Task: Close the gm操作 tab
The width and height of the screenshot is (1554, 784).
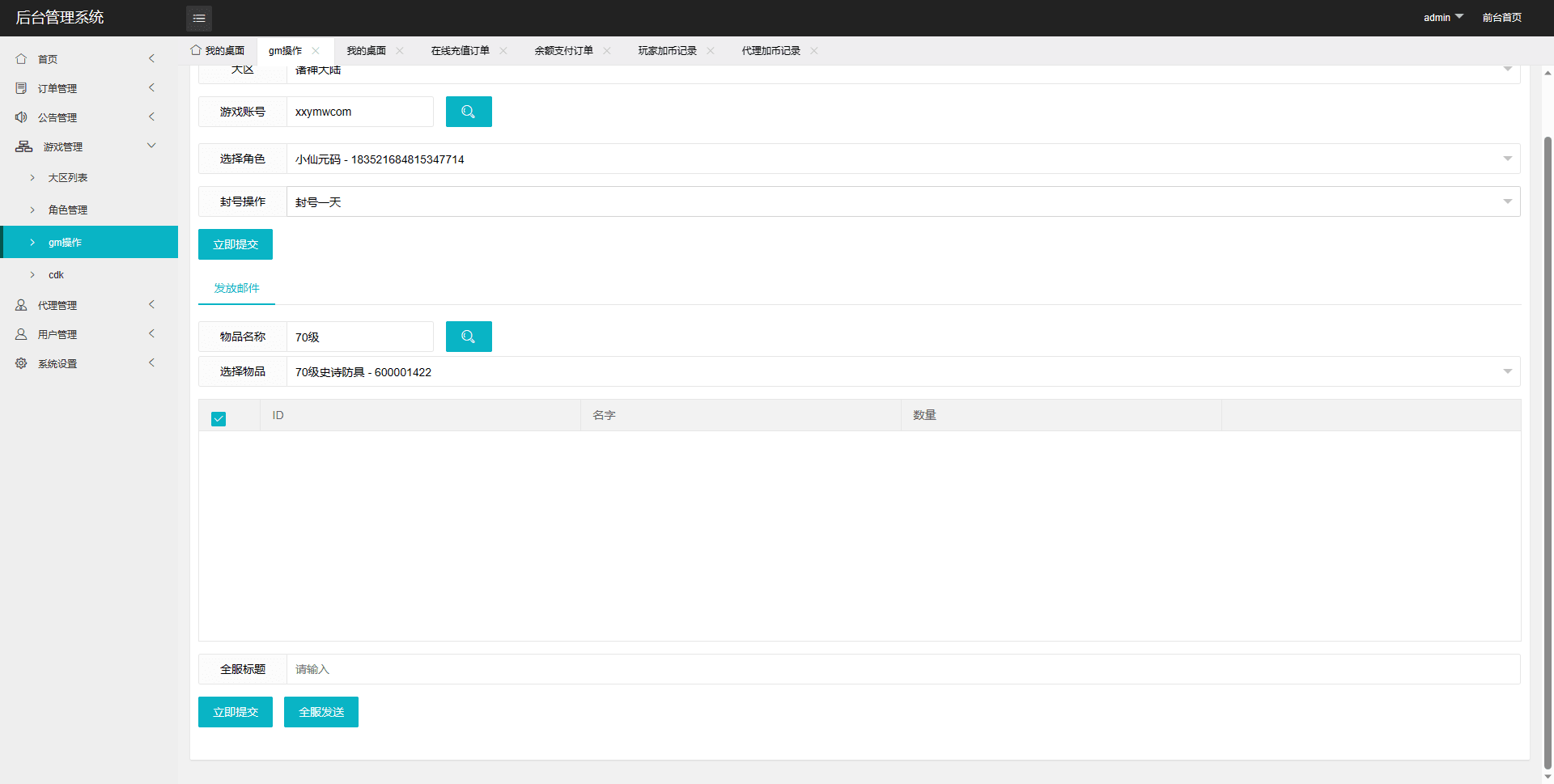Action: point(316,50)
